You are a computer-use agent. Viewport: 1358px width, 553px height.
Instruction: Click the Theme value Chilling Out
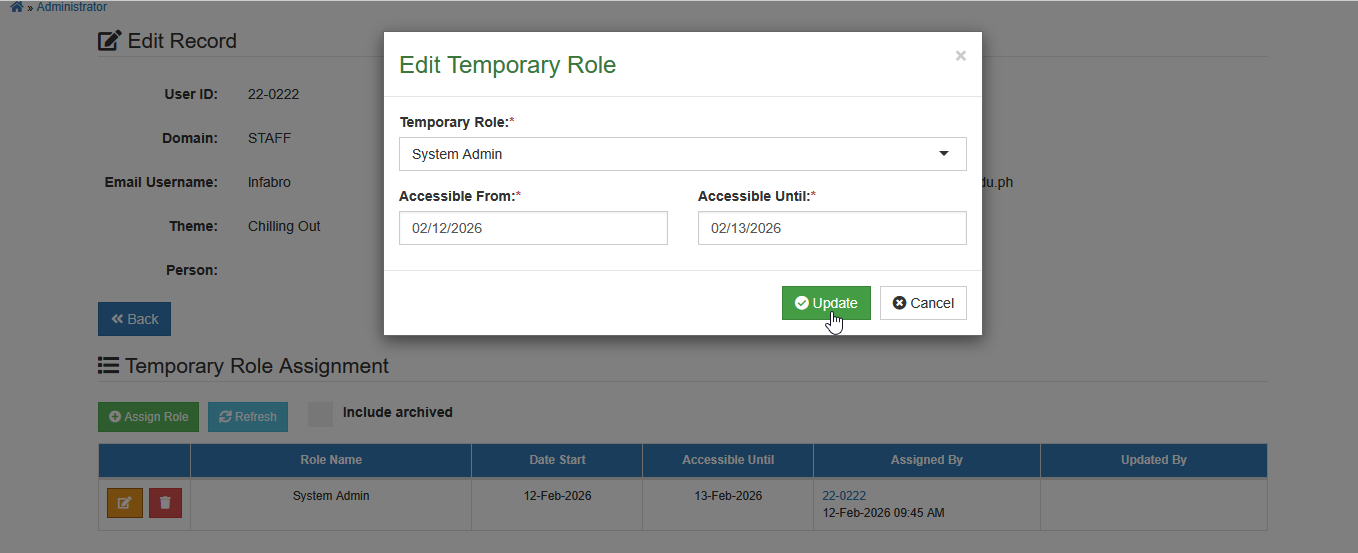pos(284,226)
